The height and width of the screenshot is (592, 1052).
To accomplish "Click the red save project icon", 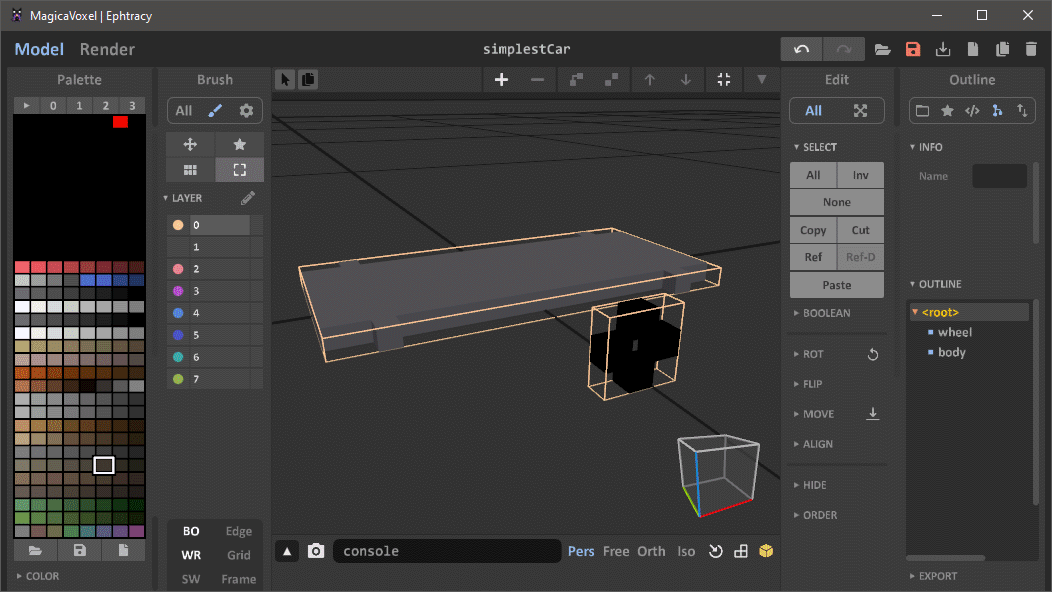I will coord(912,49).
